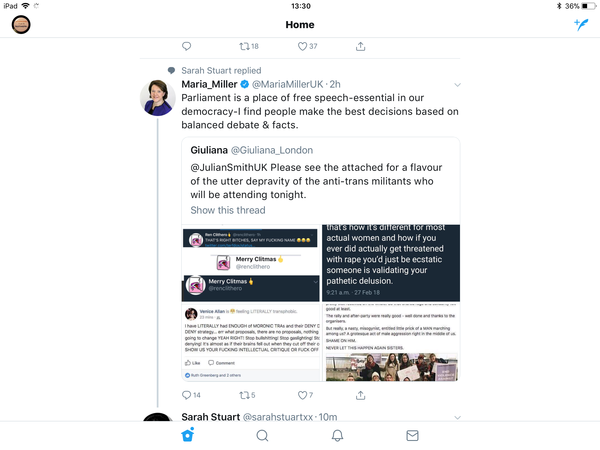Screen dimensions: 600x450
Task: Open Home timeline tab in bottom bar
Action: coord(188,435)
